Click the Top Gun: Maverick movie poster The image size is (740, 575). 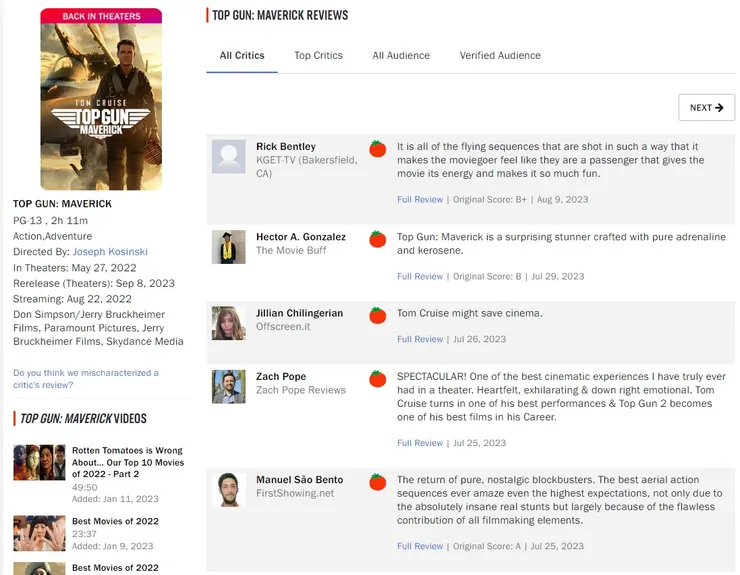[x=101, y=99]
